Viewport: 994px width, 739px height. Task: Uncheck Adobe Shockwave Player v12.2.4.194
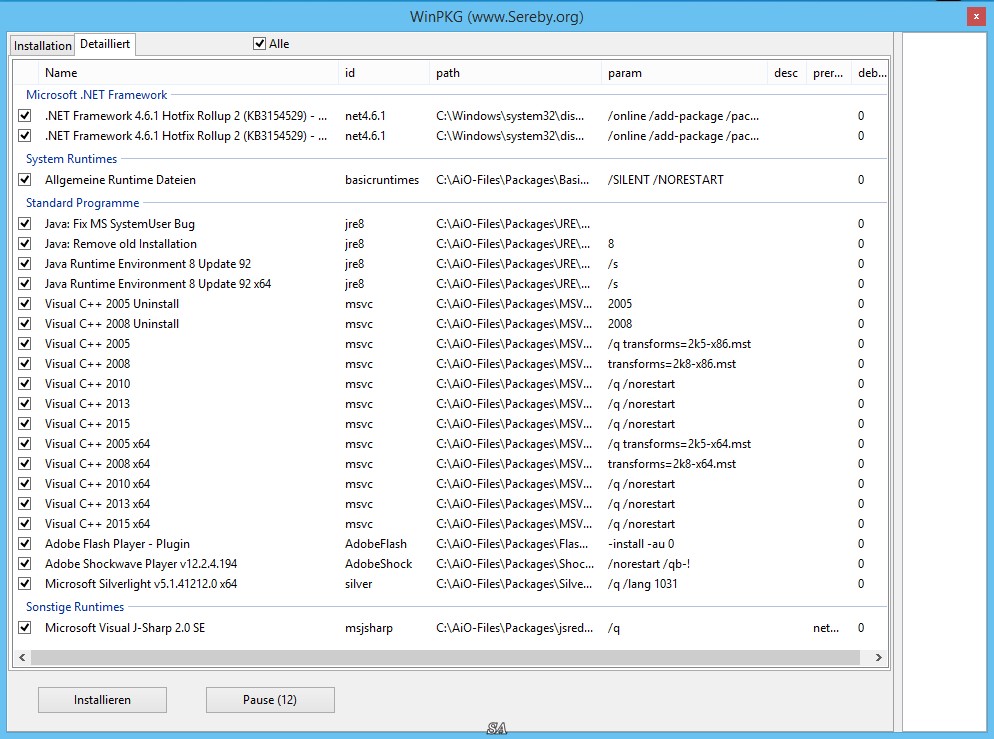25,564
